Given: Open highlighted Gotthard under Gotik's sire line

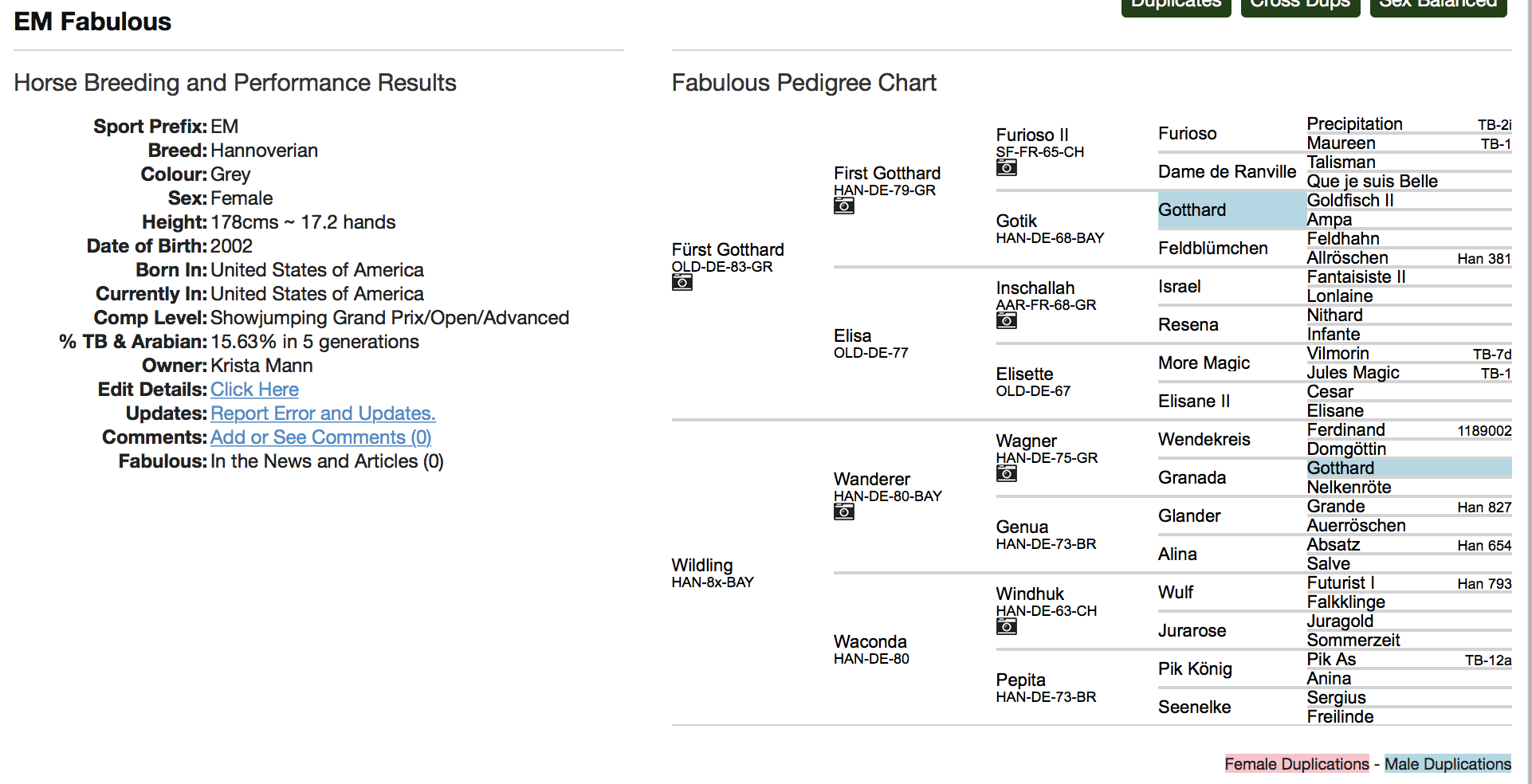Looking at the screenshot, I should (1192, 210).
